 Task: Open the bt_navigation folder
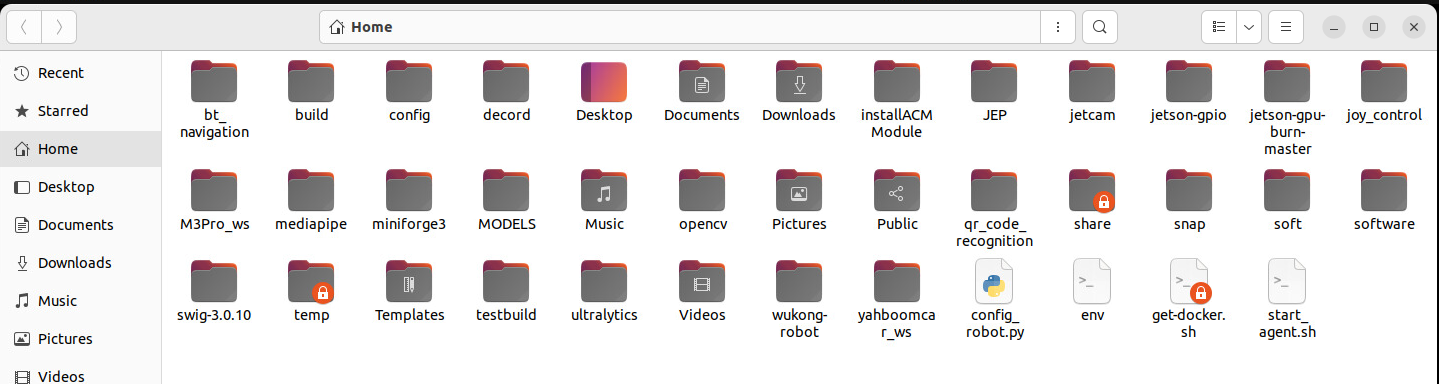pos(214,82)
